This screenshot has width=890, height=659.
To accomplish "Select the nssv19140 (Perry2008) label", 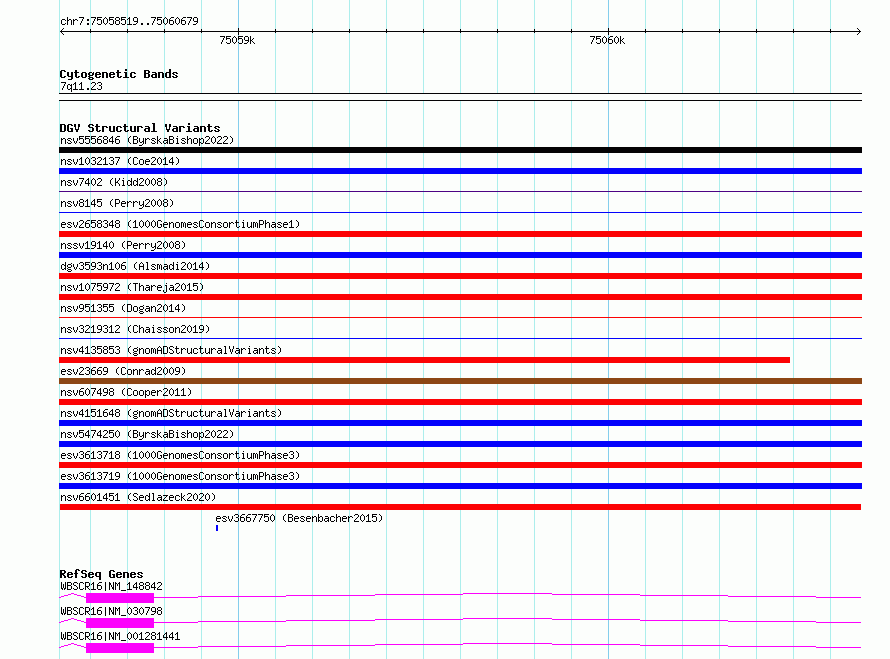I will click(x=123, y=245).
